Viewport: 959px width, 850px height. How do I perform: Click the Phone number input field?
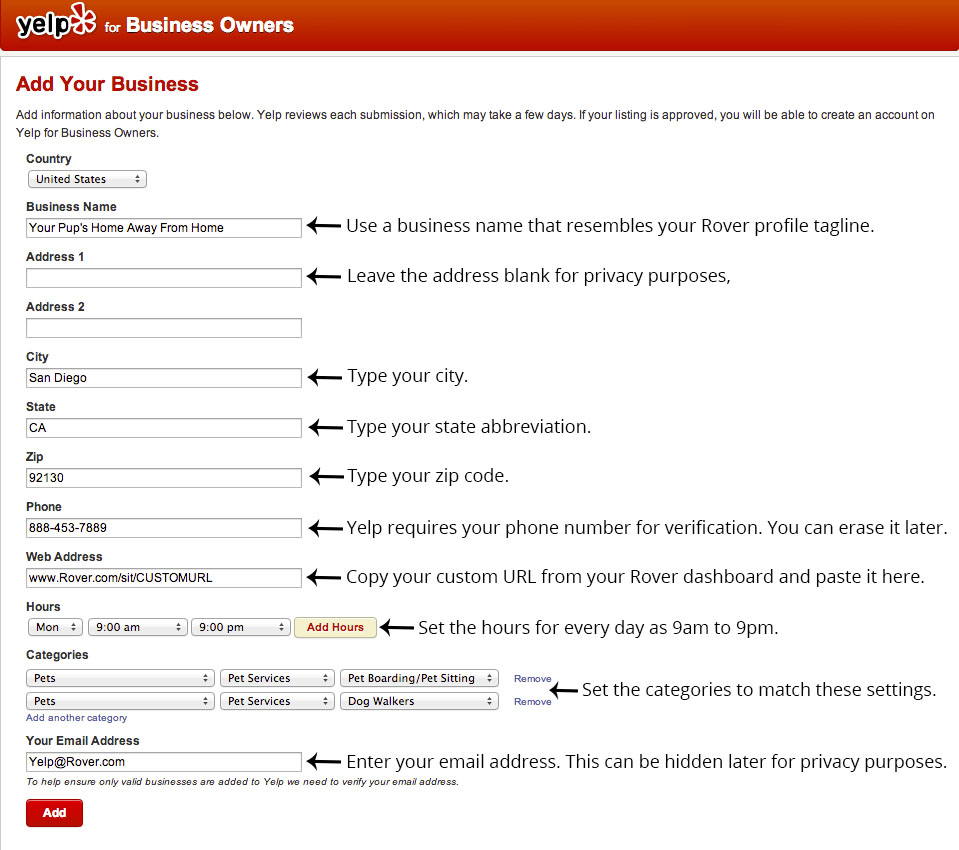pyautogui.click(x=163, y=528)
